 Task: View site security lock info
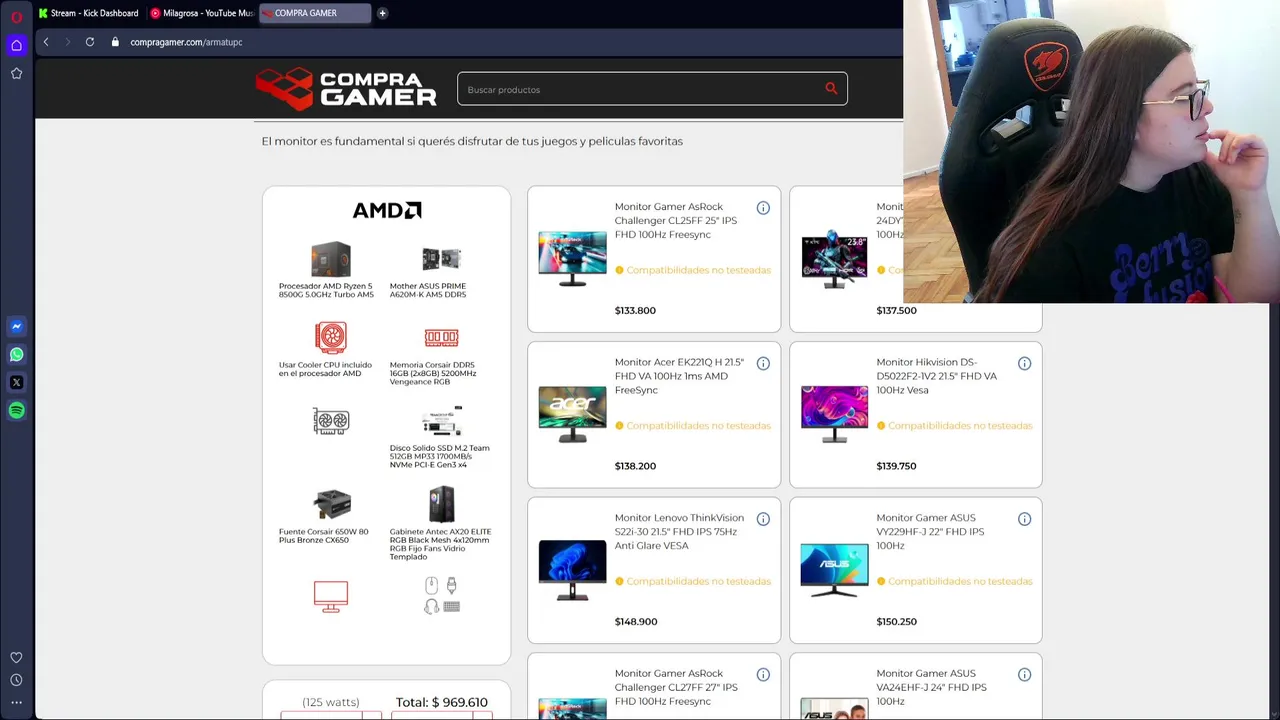coord(115,42)
